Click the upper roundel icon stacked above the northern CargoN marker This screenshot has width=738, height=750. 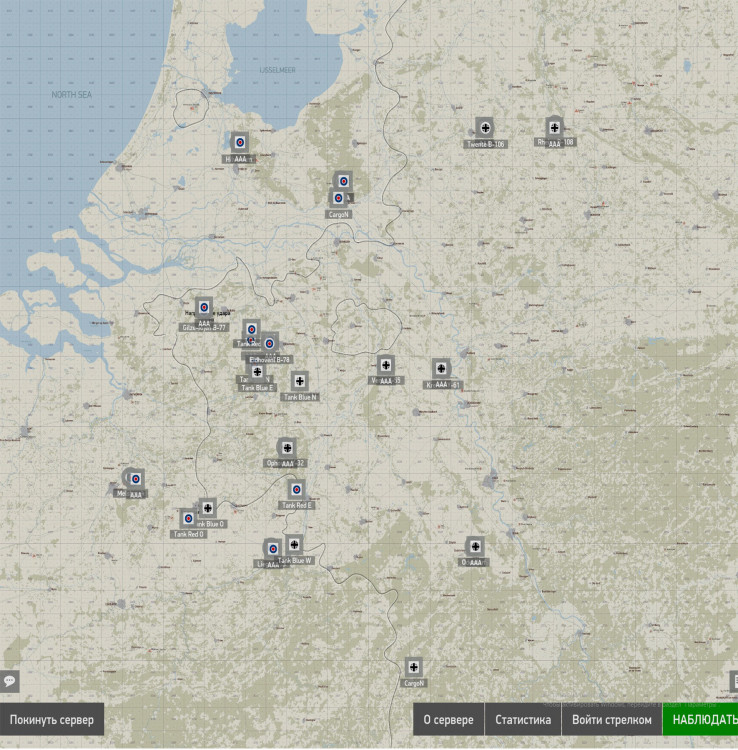[343, 181]
